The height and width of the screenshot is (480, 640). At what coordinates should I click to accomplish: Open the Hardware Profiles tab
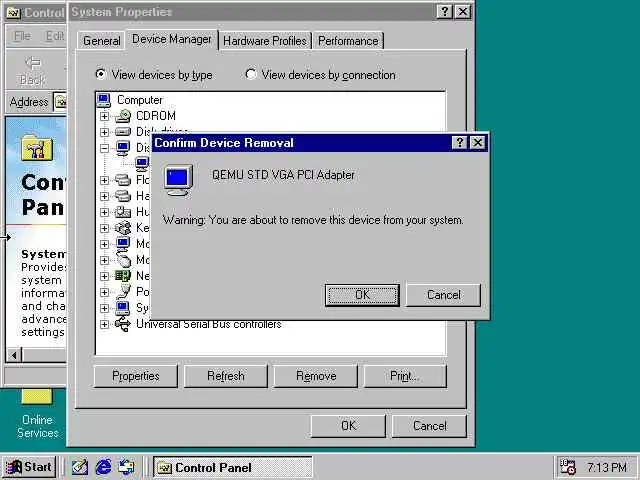click(x=264, y=41)
